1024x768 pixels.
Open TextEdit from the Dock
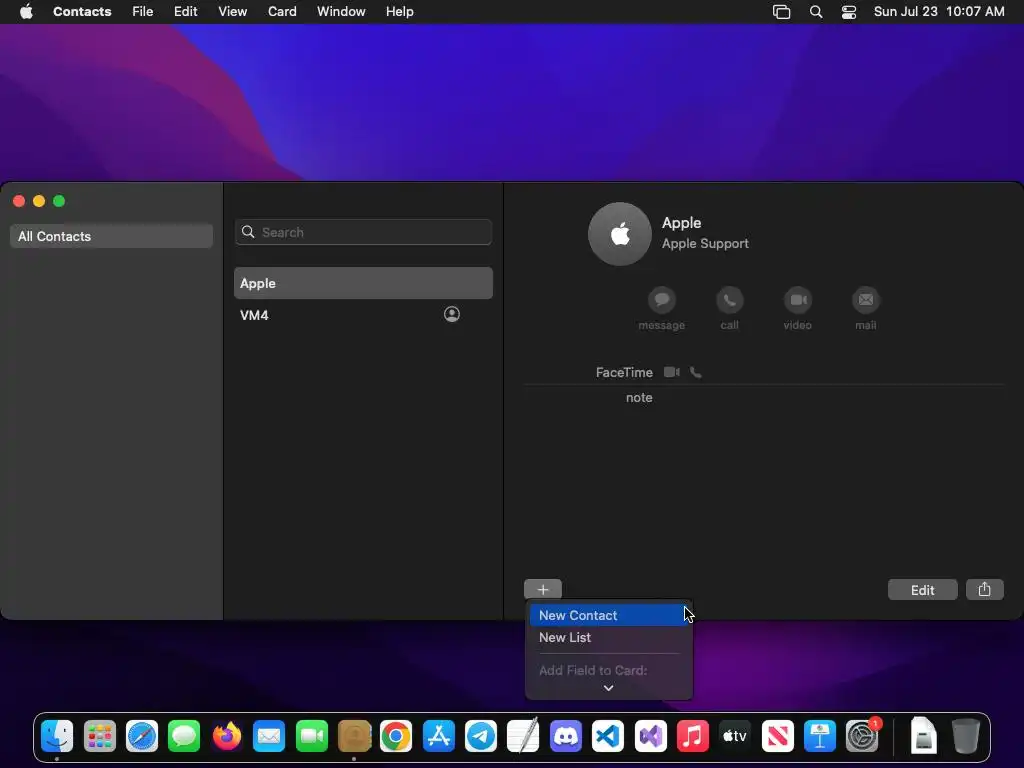[523, 736]
